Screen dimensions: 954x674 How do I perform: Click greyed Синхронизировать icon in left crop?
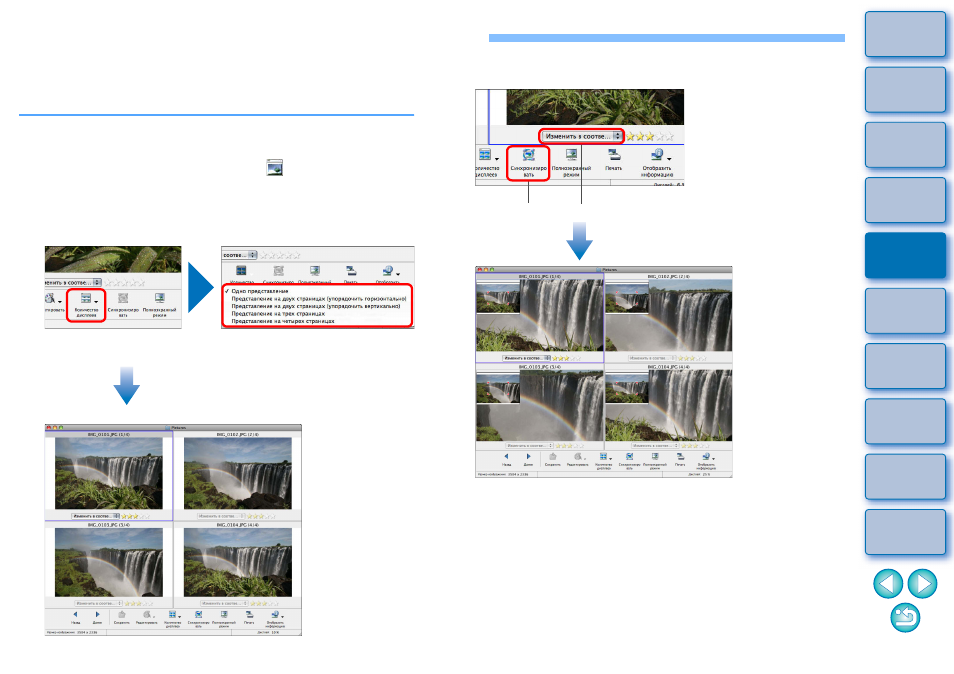coord(123,298)
